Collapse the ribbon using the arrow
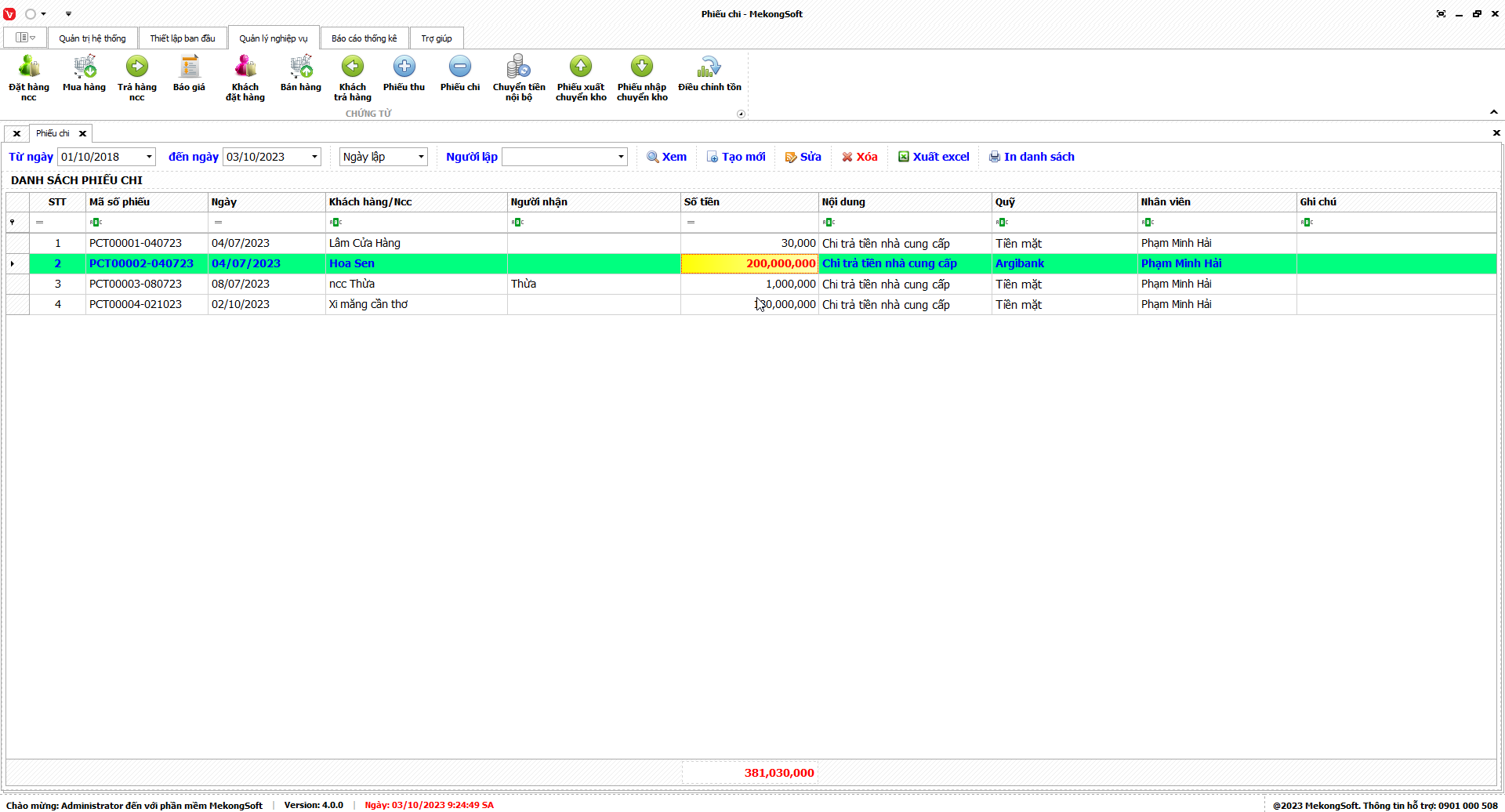Screen dimensions: 1505x812 pos(1494,112)
